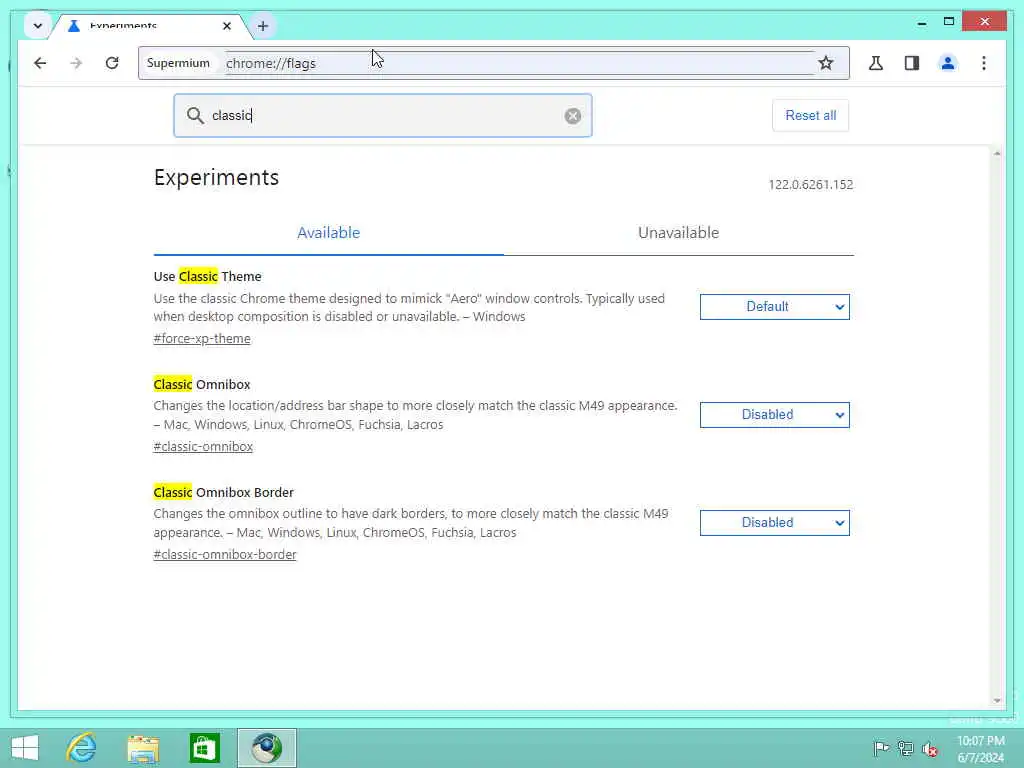
Task: Open a new tab with the plus button
Action: tap(263, 26)
